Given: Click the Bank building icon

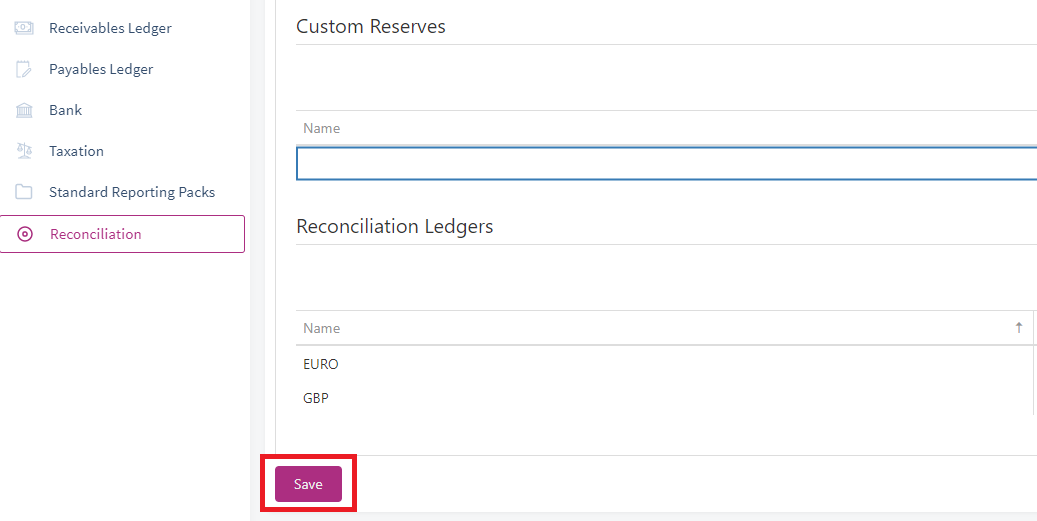Looking at the screenshot, I should 24,110.
